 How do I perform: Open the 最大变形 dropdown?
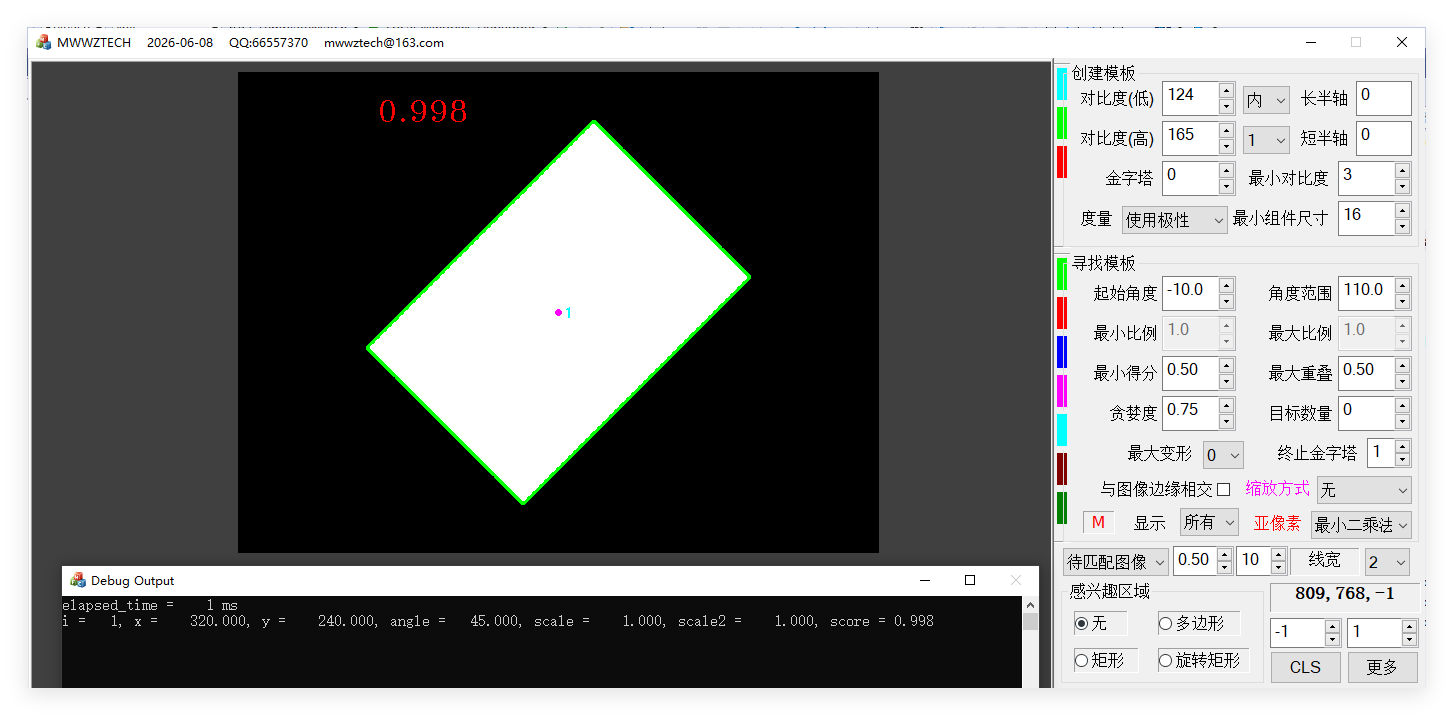[x=1222, y=454]
